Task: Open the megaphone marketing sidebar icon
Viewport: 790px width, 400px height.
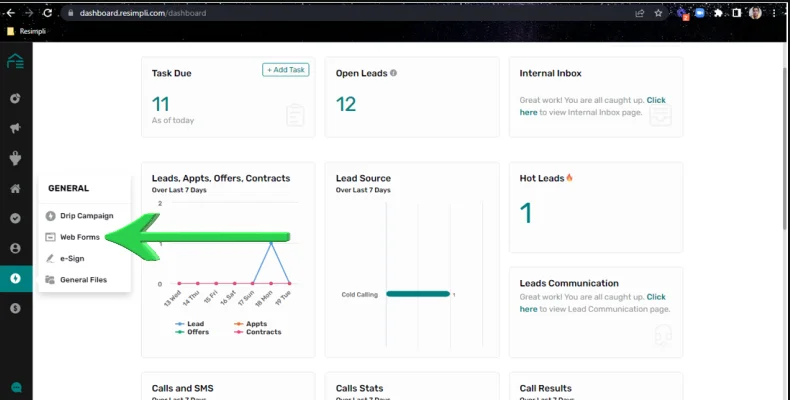Action: [16, 128]
